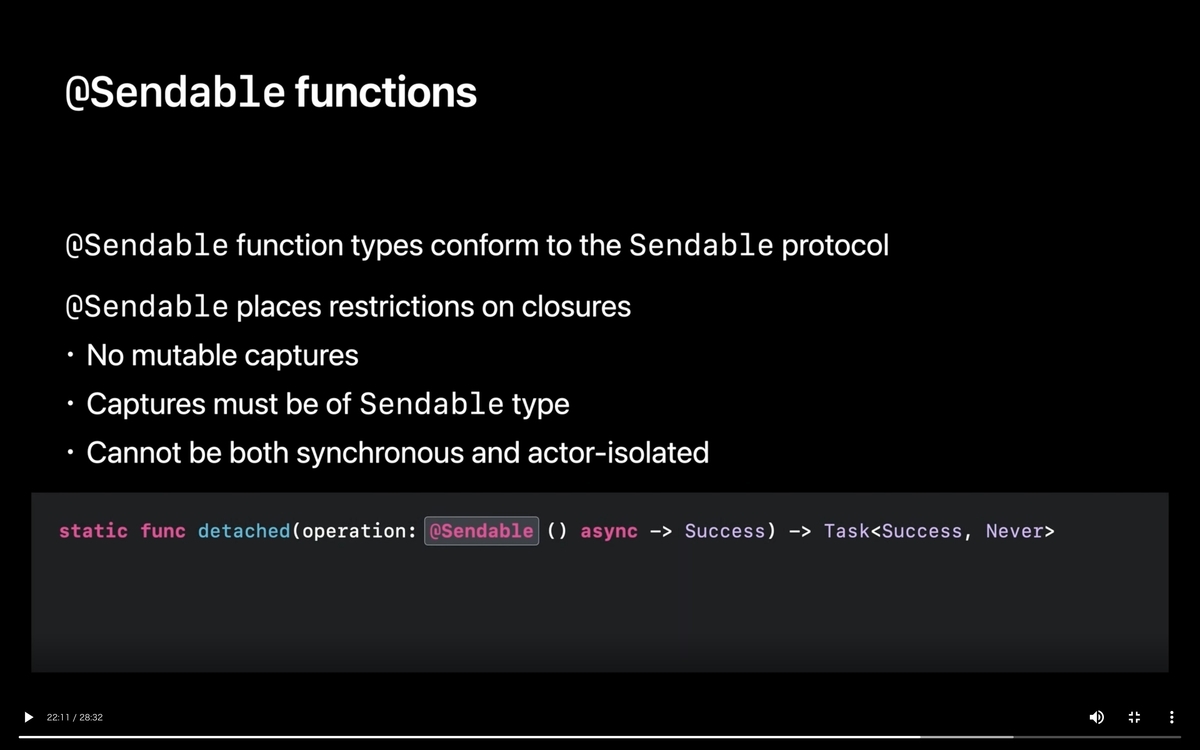Click the 22:11 / 28:32 time display
This screenshot has height=750, width=1200.
click(x=75, y=717)
